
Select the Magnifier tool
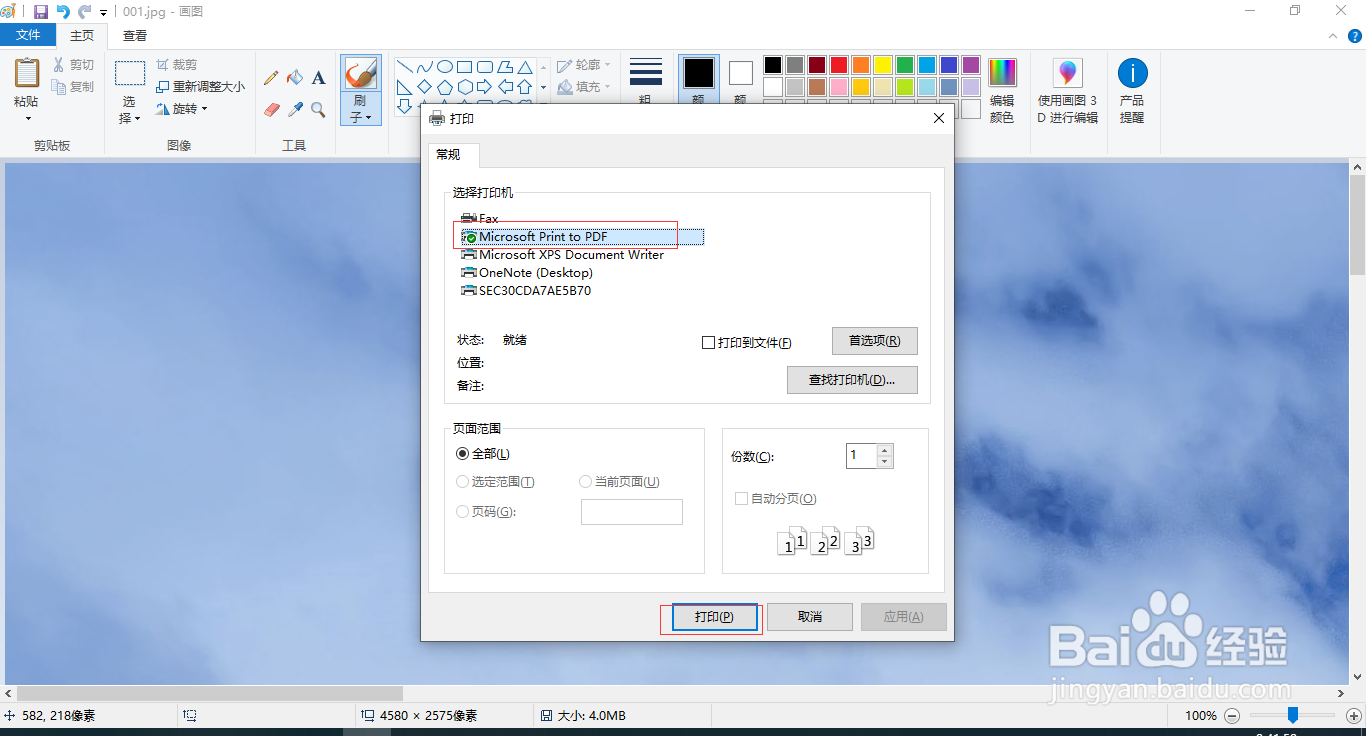tap(318, 108)
